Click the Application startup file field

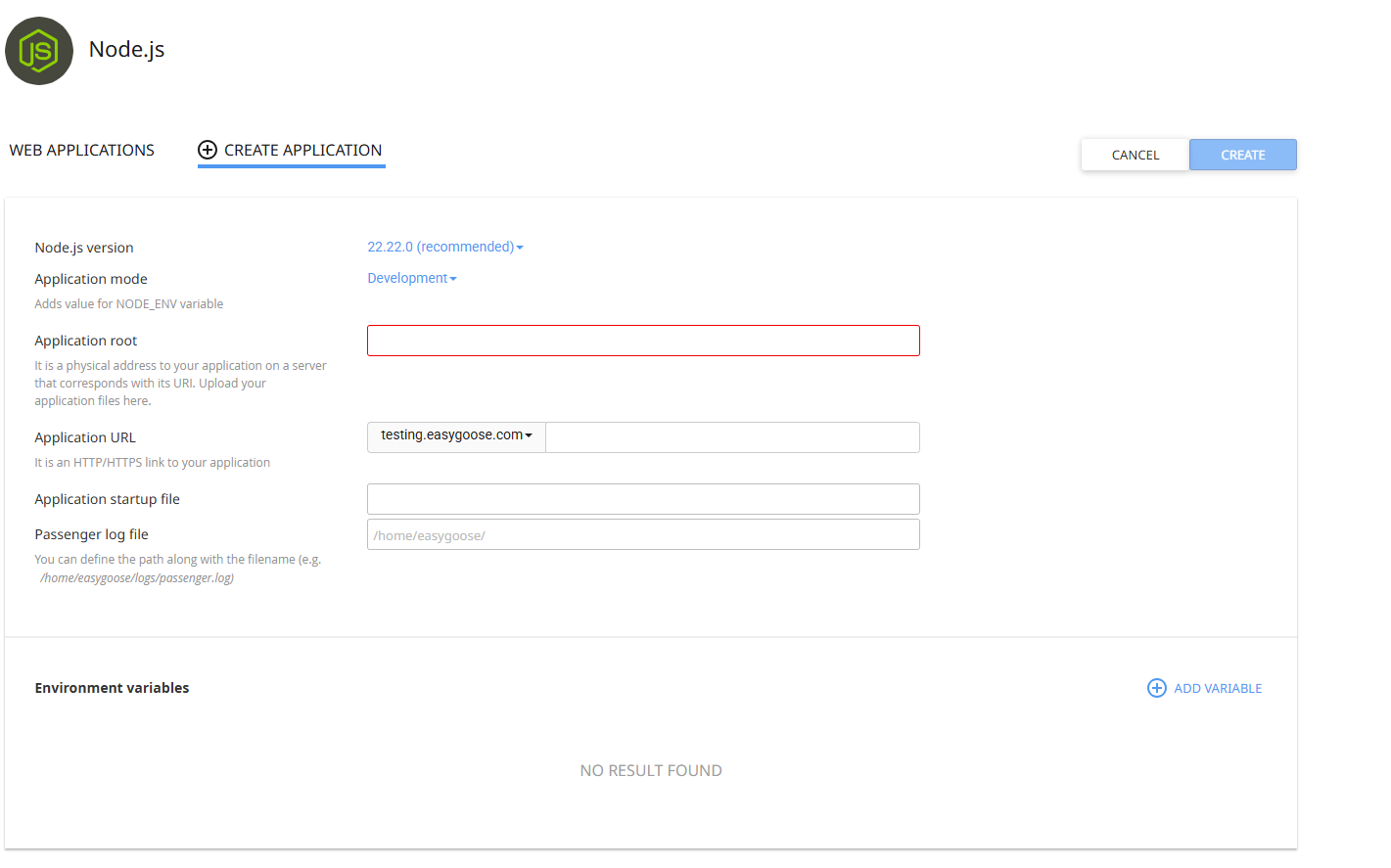pos(643,498)
